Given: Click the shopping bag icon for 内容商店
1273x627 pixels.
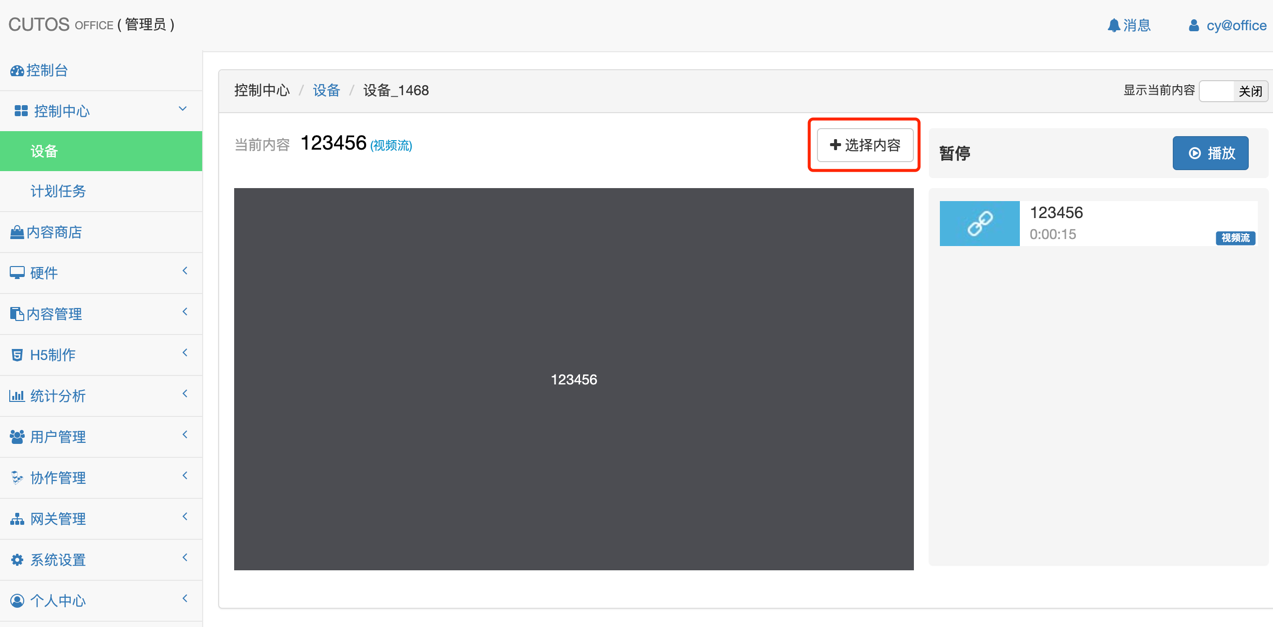Looking at the screenshot, I should (x=17, y=232).
